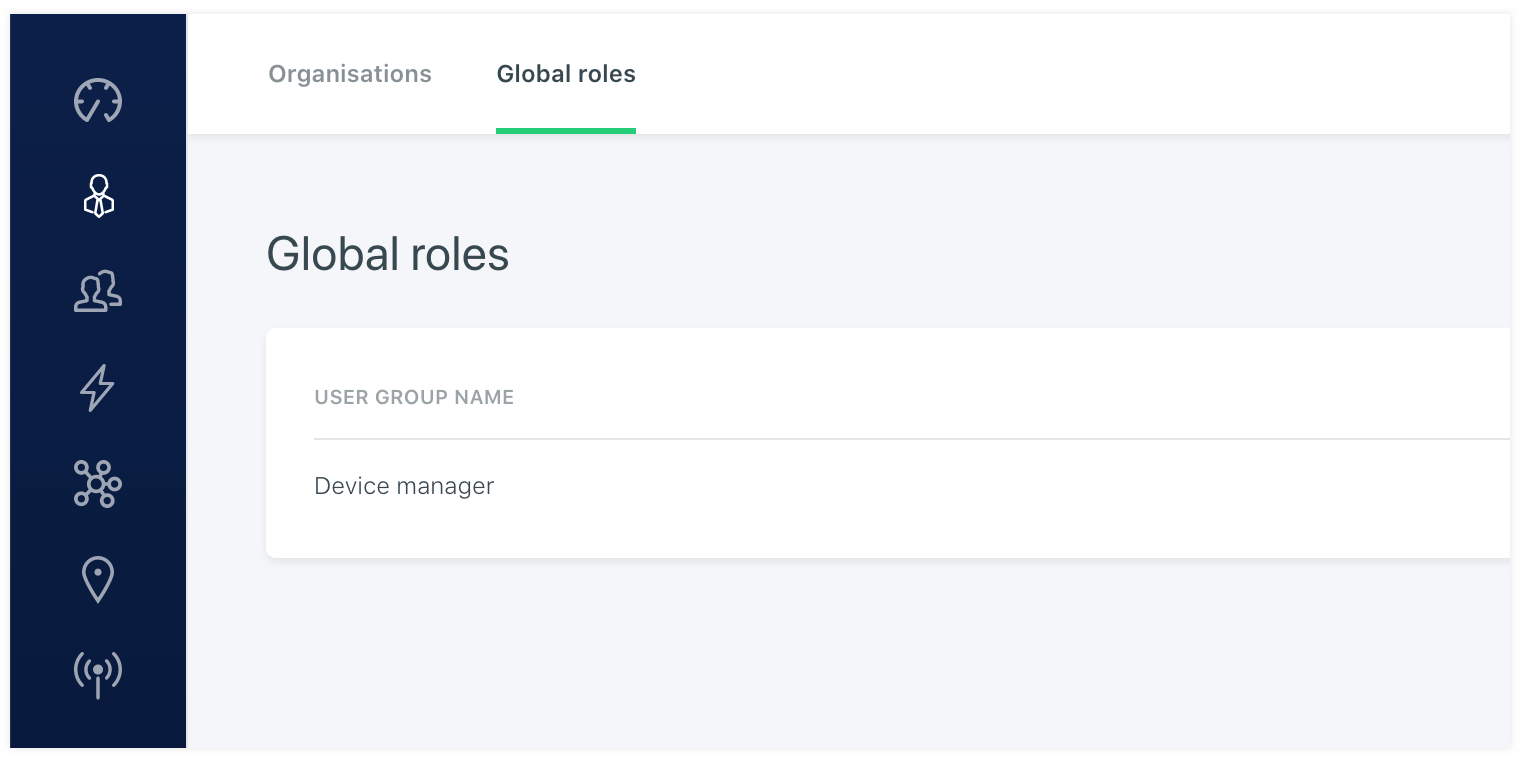1520x760 pixels.
Task: Sort by the USER GROUP NAME column header
Action: 414,397
